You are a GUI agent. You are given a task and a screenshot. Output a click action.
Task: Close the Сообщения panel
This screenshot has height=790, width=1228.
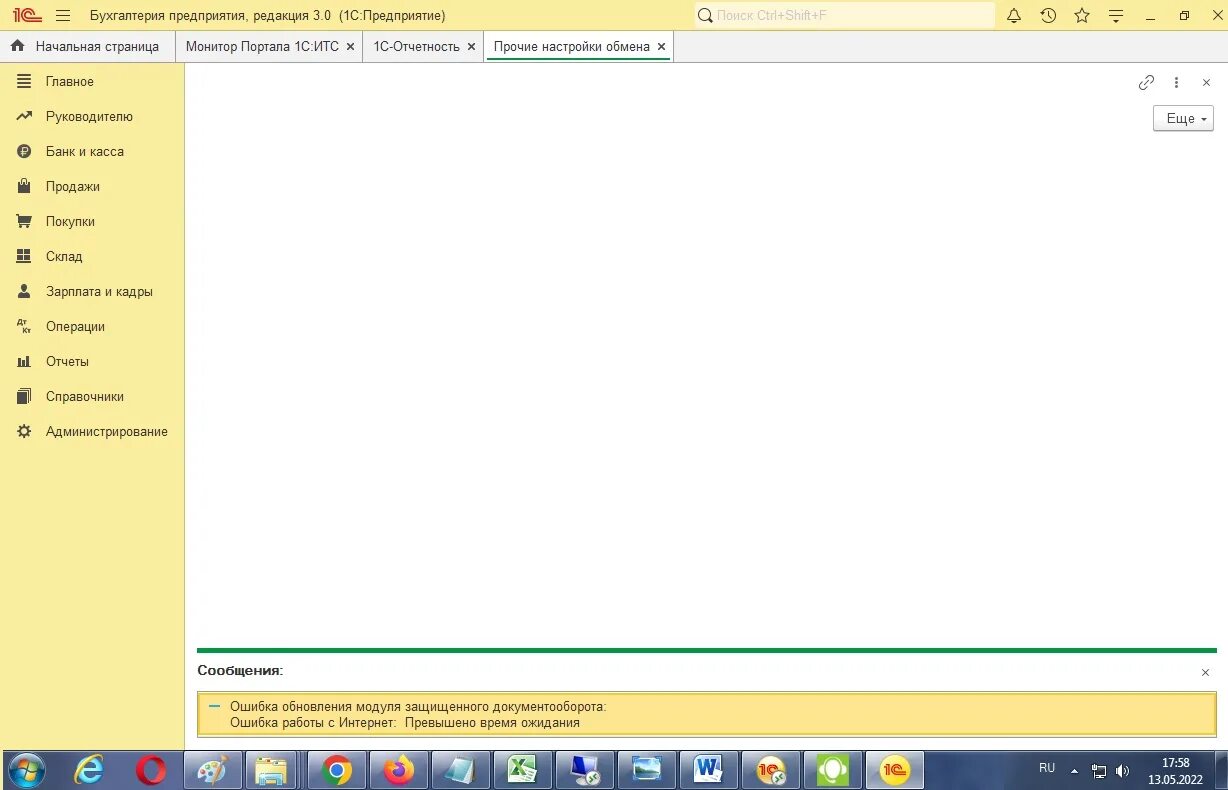[x=1205, y=672]
